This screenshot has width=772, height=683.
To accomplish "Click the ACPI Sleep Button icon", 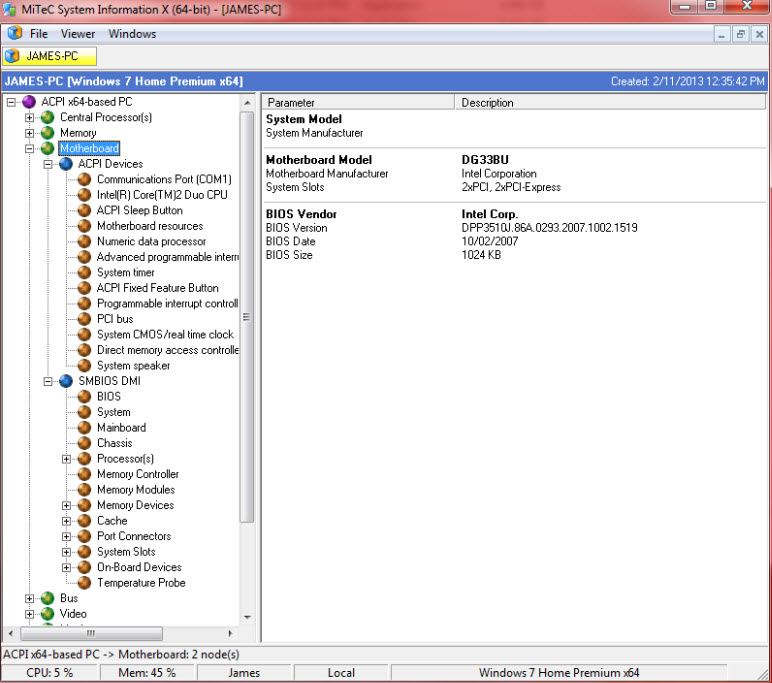I will click(x=85, y=211).
